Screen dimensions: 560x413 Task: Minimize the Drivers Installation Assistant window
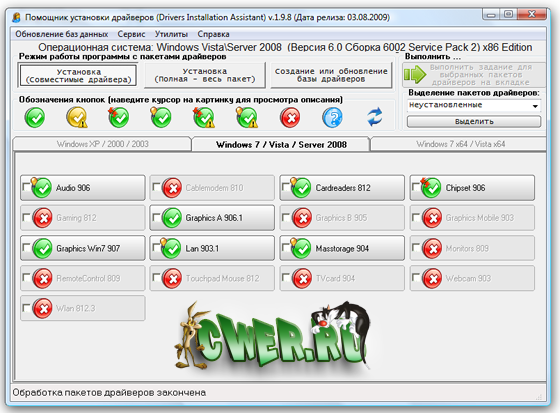coord(491,15)
